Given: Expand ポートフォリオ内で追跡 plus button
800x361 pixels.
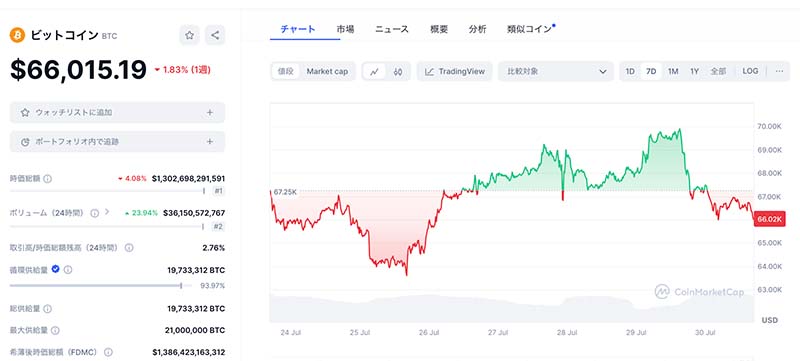Looking at the screenshot, I should (x=210, y=142).
